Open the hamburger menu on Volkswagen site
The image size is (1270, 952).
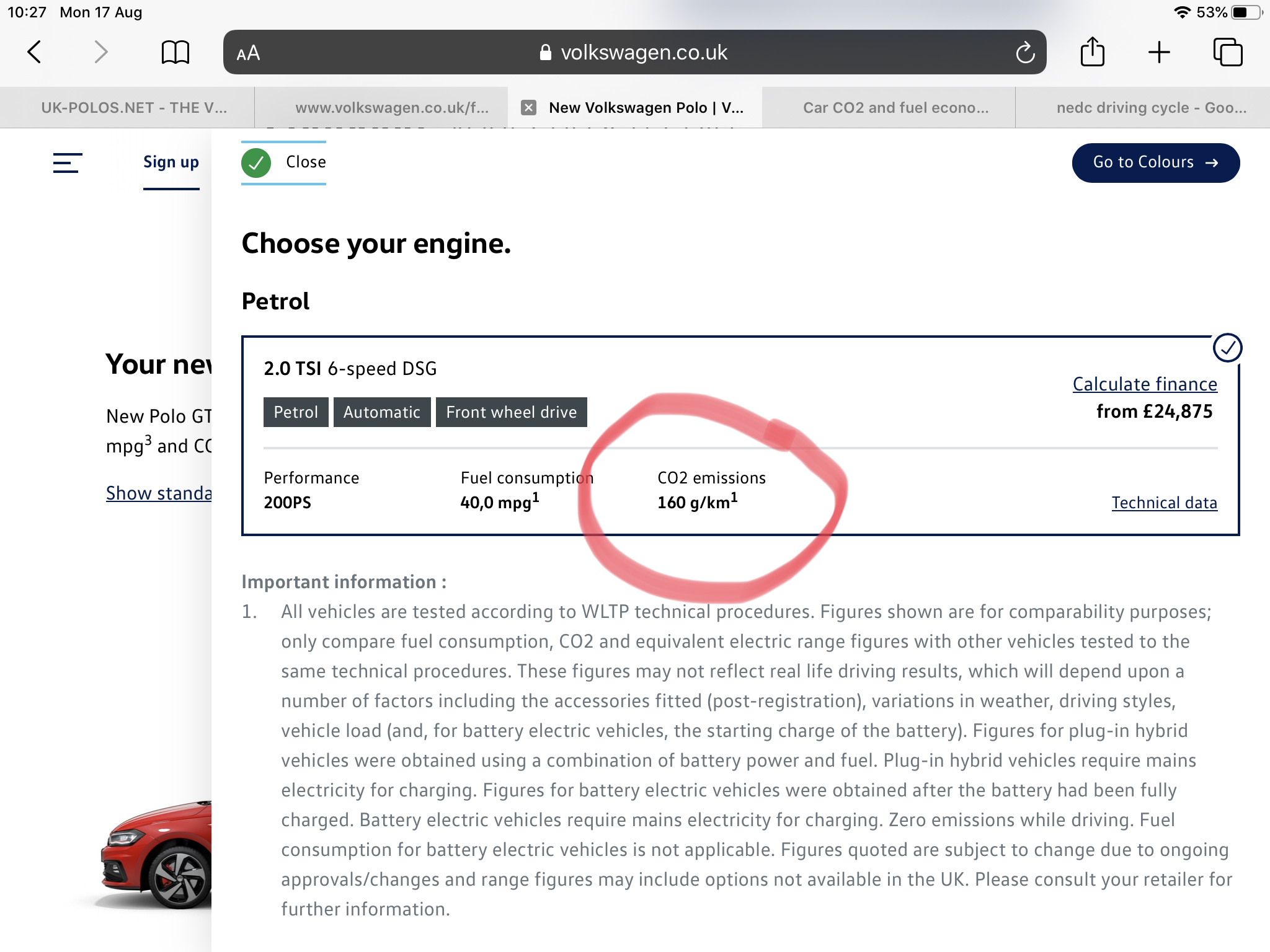68,163
